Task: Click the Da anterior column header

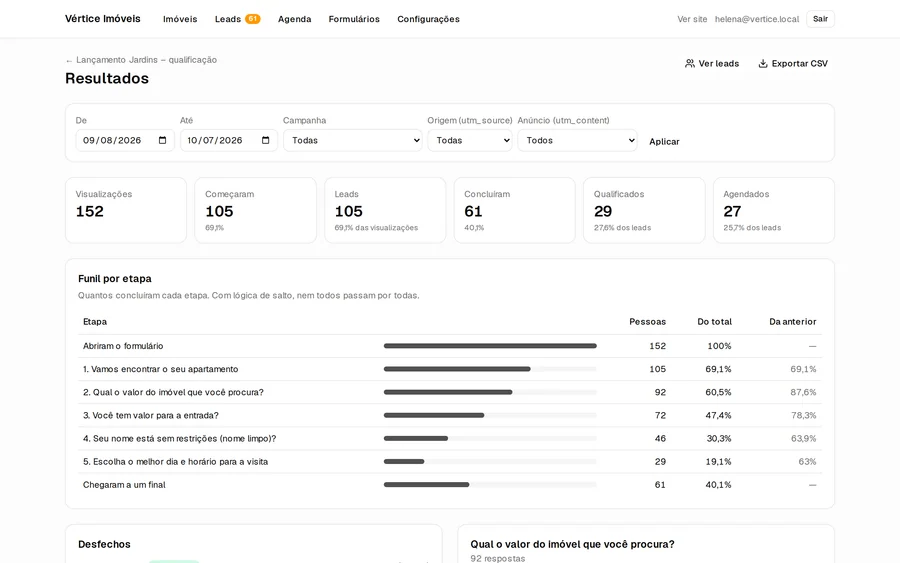Action: (x=793, y=322)
